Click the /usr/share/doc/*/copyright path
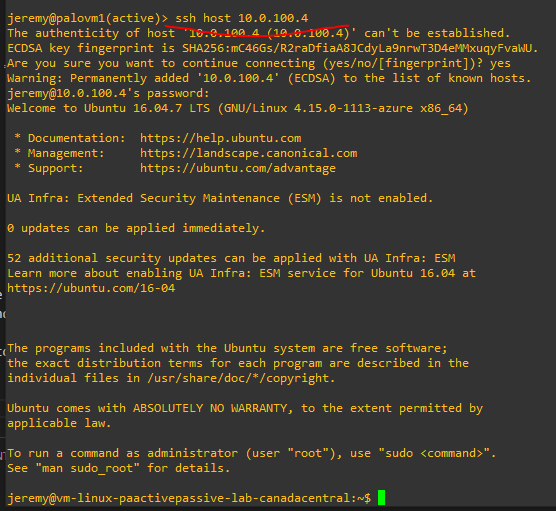Image resolution: width=556 pixels, height=511 pixels. (x=241, y=378)
